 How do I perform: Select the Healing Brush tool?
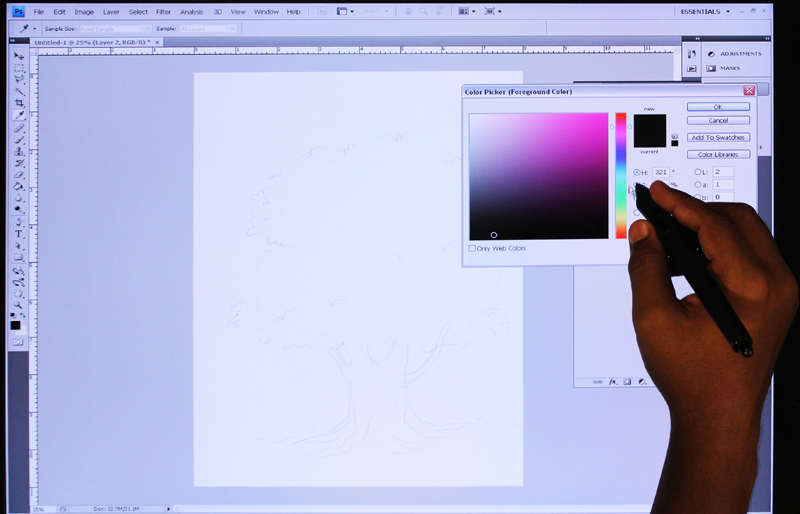tap(19, 128)
